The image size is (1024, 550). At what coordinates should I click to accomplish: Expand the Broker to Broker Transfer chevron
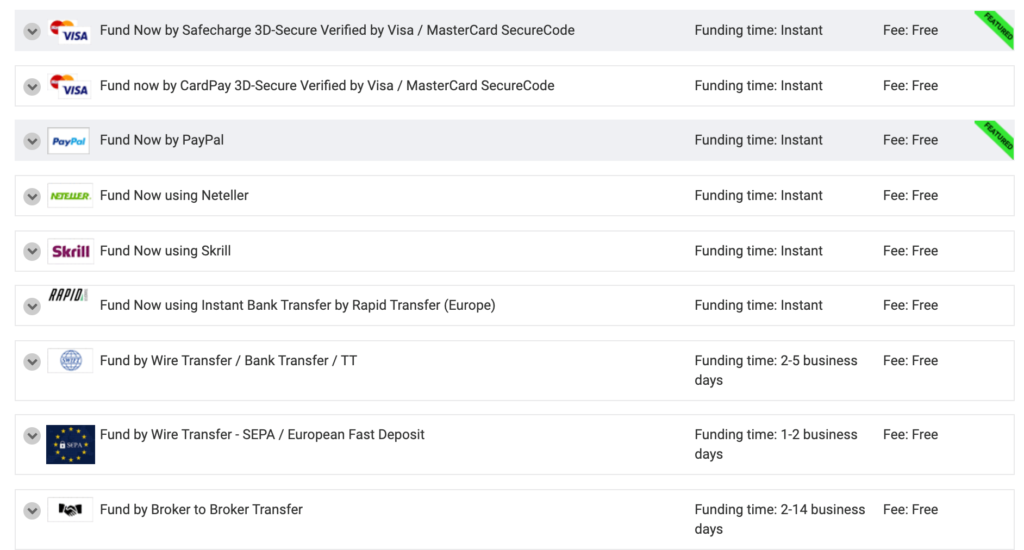[x=32, y=510]
